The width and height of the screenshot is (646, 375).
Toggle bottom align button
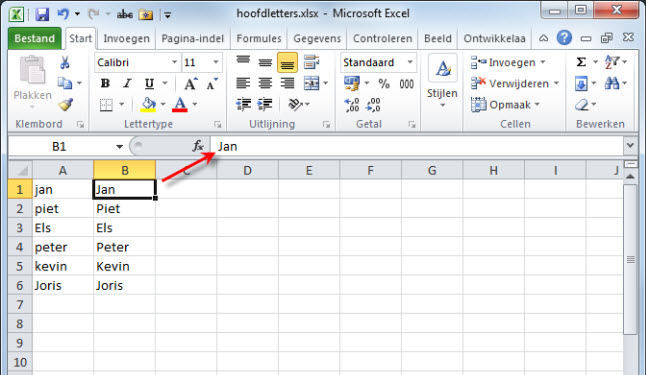287,63
